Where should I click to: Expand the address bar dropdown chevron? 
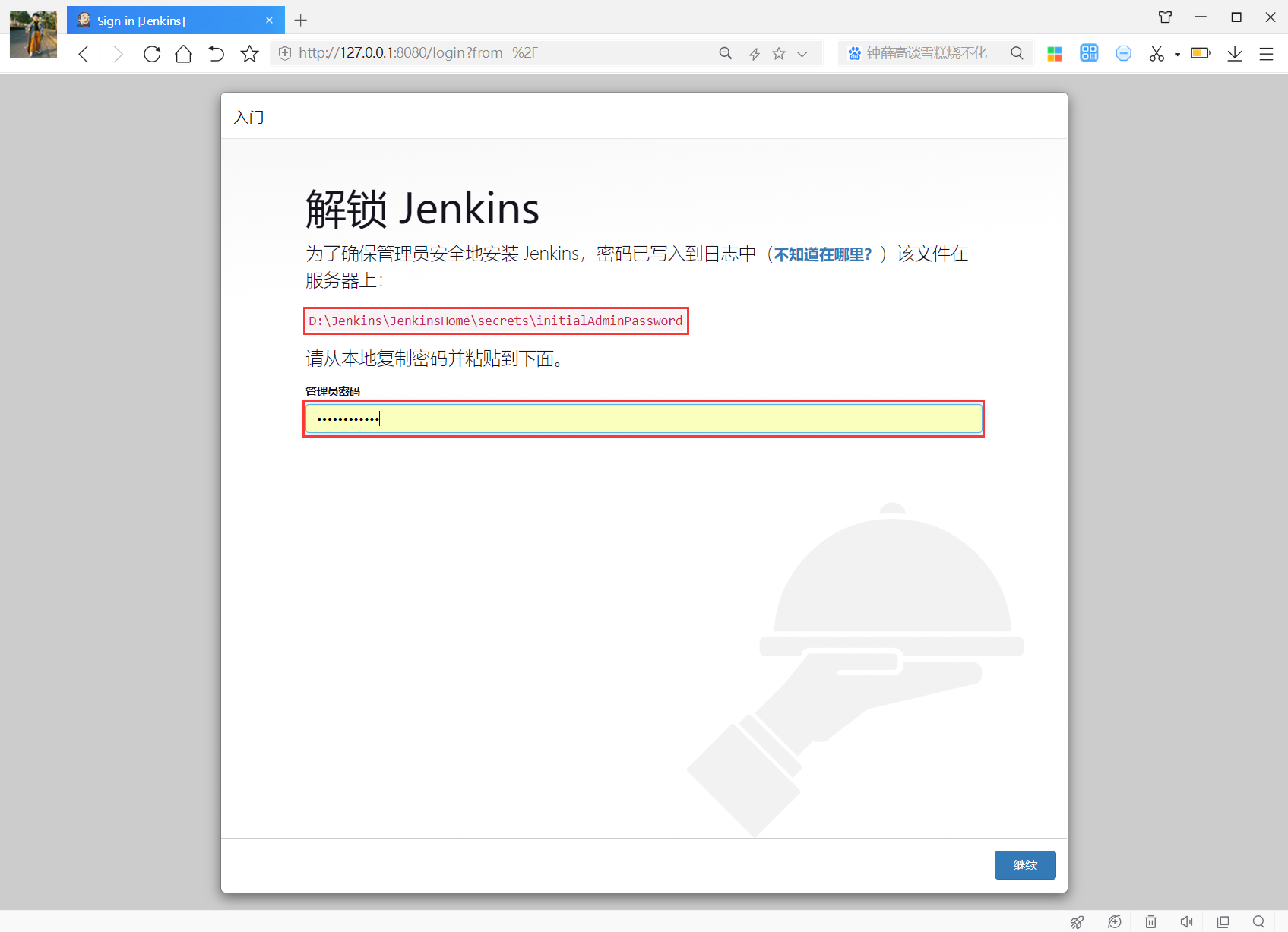point(802,54)
